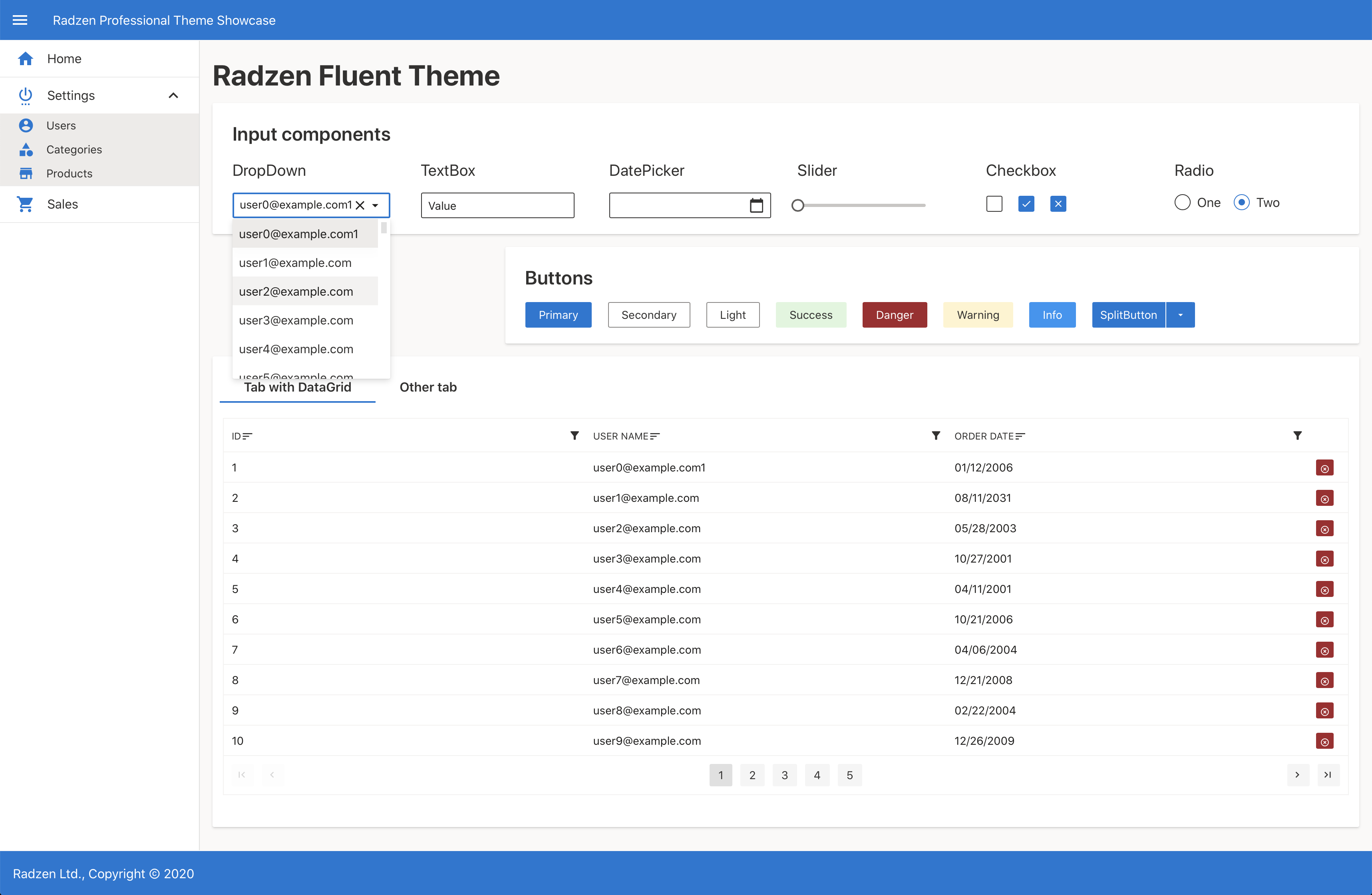The height and width of the screenshot is (895, 1372).
Task: Delete row 10 with red icon
Action: click(x=1324, y=742)
